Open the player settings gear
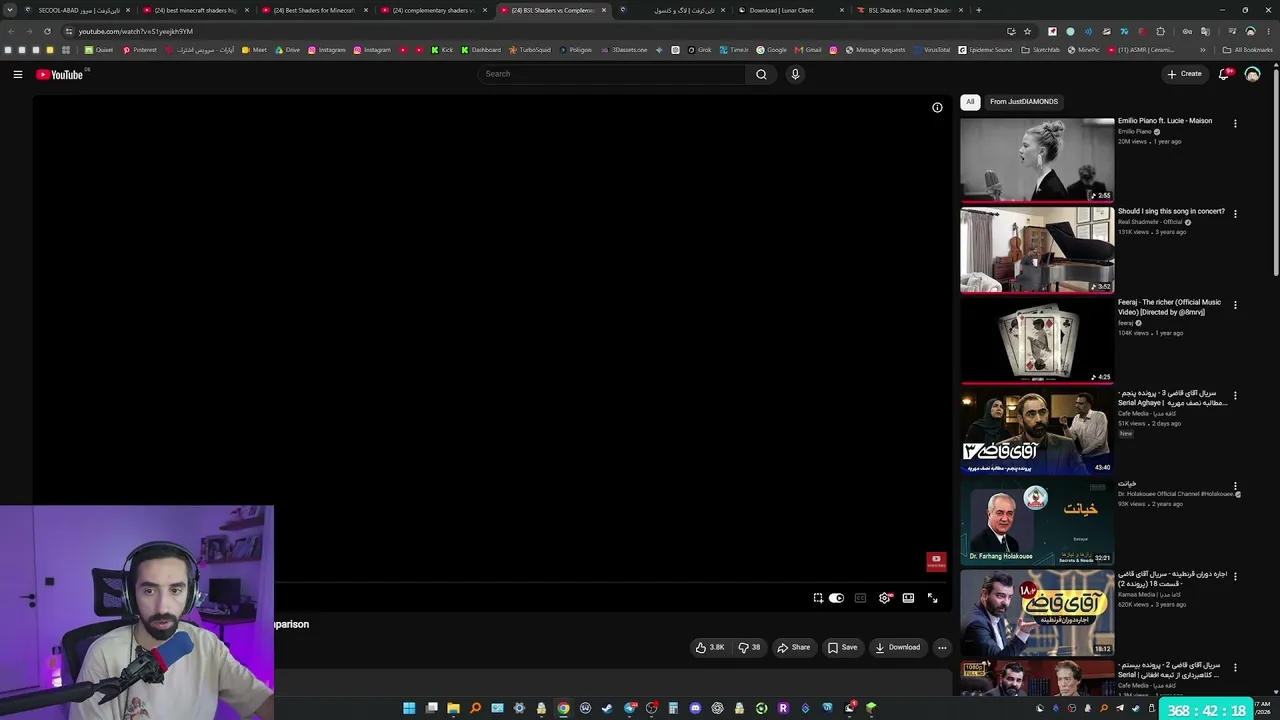Viewport: 1280px width, 720px height. point(885,598)
